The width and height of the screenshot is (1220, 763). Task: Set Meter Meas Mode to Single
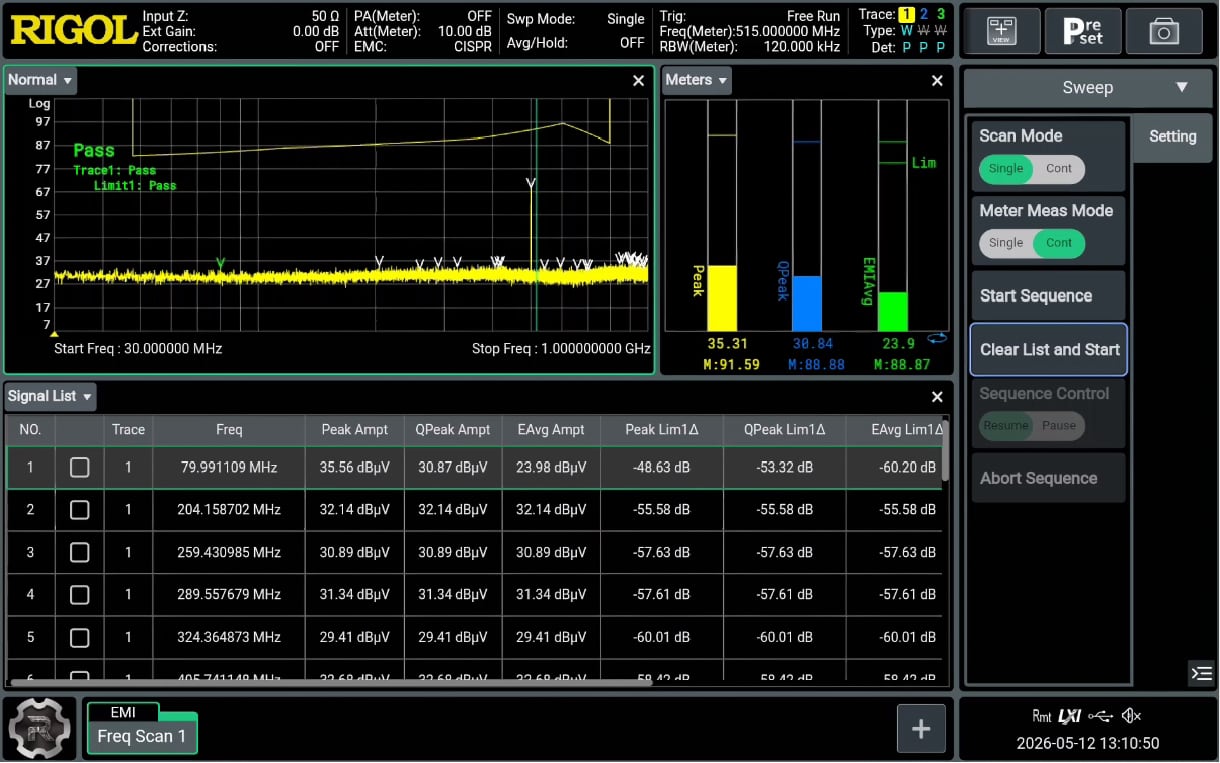pyautogui.click(x=1006, y=243)
